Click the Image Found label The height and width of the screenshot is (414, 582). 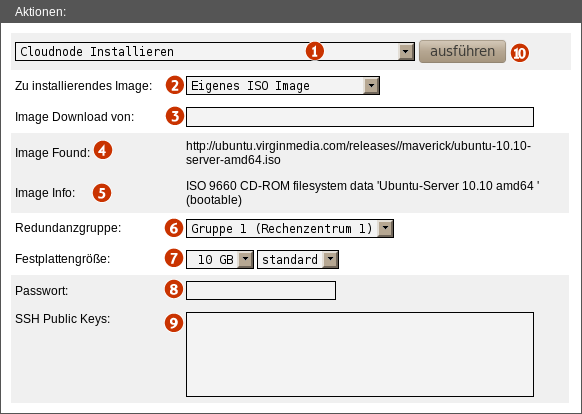click(52, 153)
